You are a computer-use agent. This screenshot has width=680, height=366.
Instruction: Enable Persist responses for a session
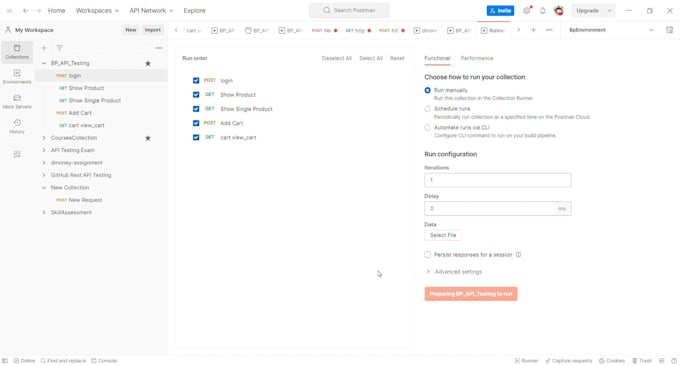[x=428, y=255]
